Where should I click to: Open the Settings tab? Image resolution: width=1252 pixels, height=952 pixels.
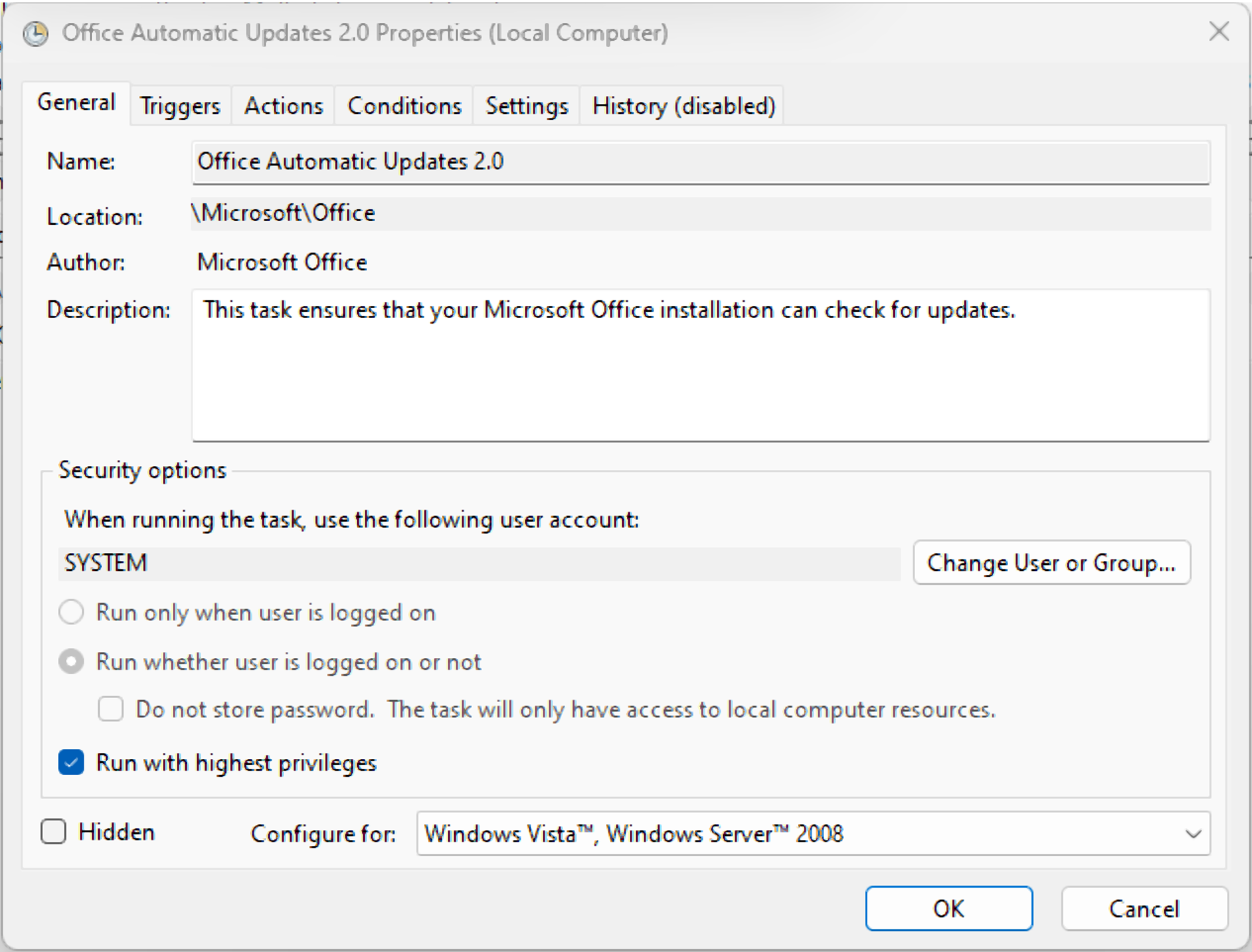tap(526, 106)
